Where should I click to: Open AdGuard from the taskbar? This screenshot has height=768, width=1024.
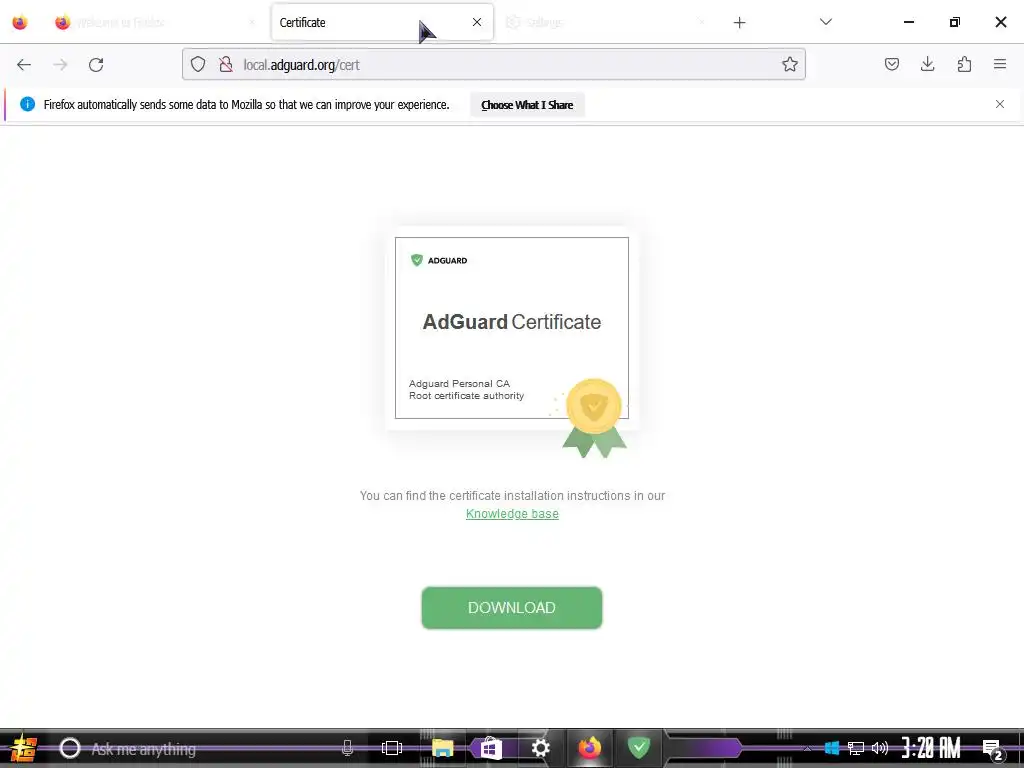click(x=639, y=747)
